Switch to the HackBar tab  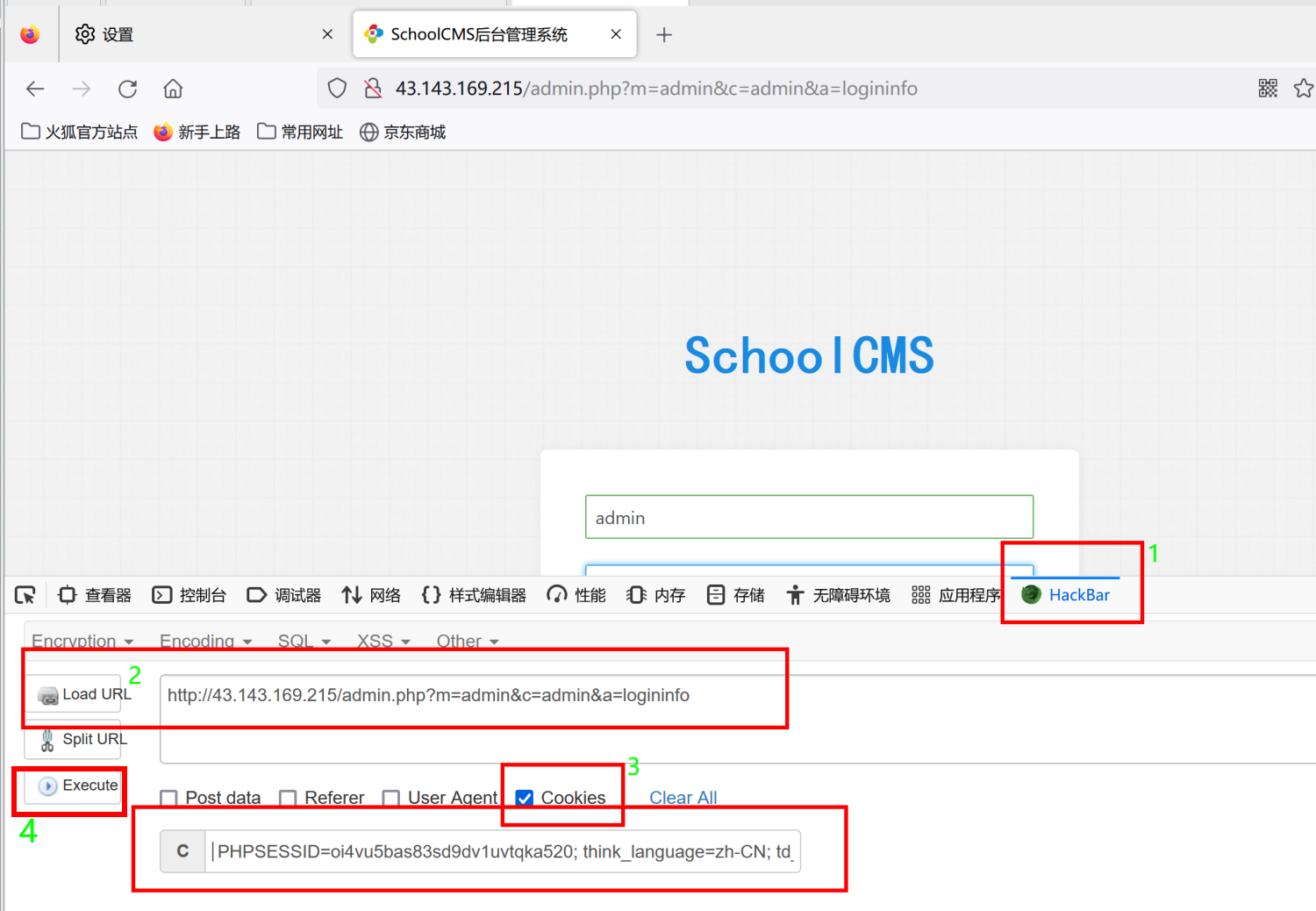1067,595
